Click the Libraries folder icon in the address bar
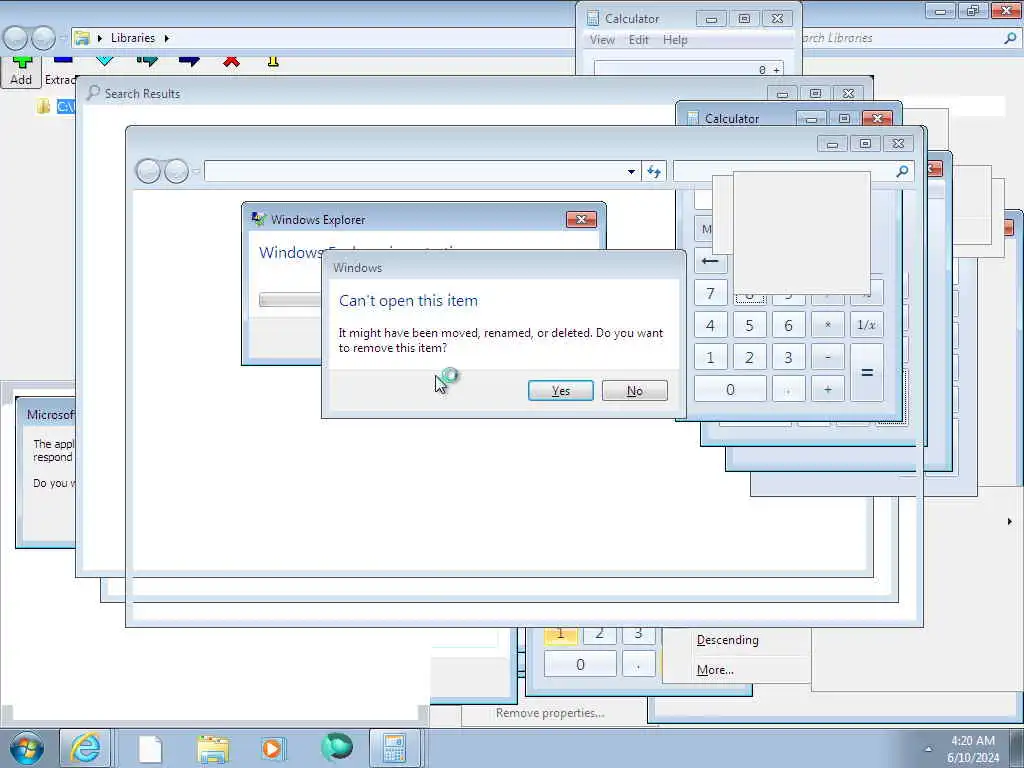 click(82, 38)
